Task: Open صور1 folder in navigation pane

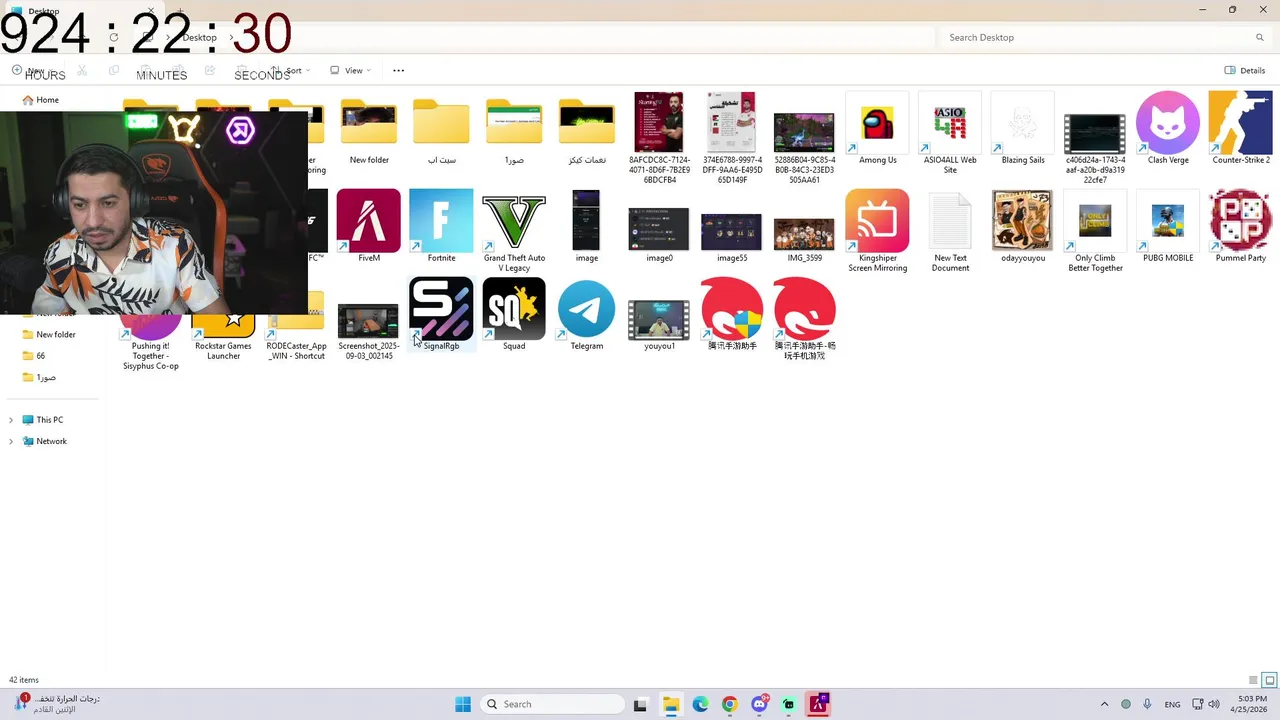Action: point(39,377)
